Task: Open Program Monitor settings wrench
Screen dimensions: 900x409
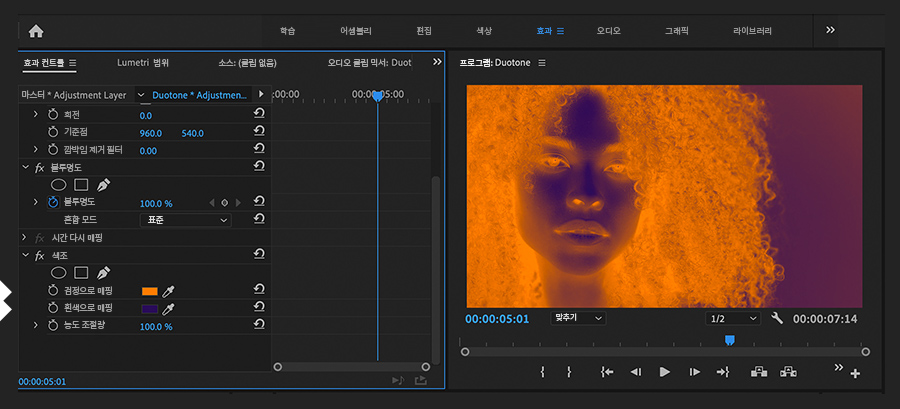Action: pyautogui.click(x=778, y=318)
